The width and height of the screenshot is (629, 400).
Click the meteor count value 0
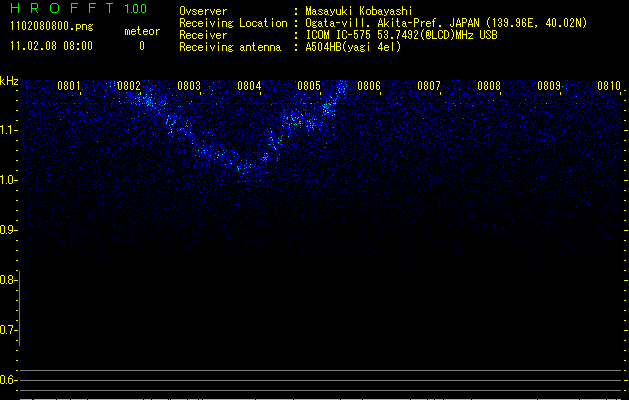[142, 46]
